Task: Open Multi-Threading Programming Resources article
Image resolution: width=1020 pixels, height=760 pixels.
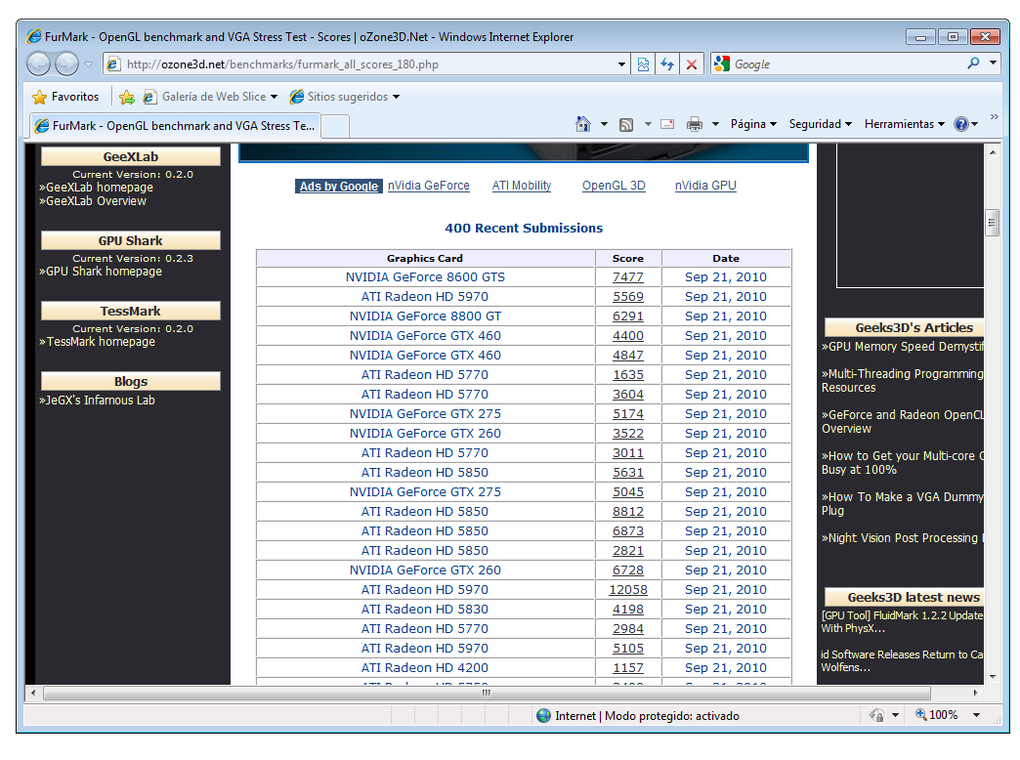Action: tap(903, 381)
